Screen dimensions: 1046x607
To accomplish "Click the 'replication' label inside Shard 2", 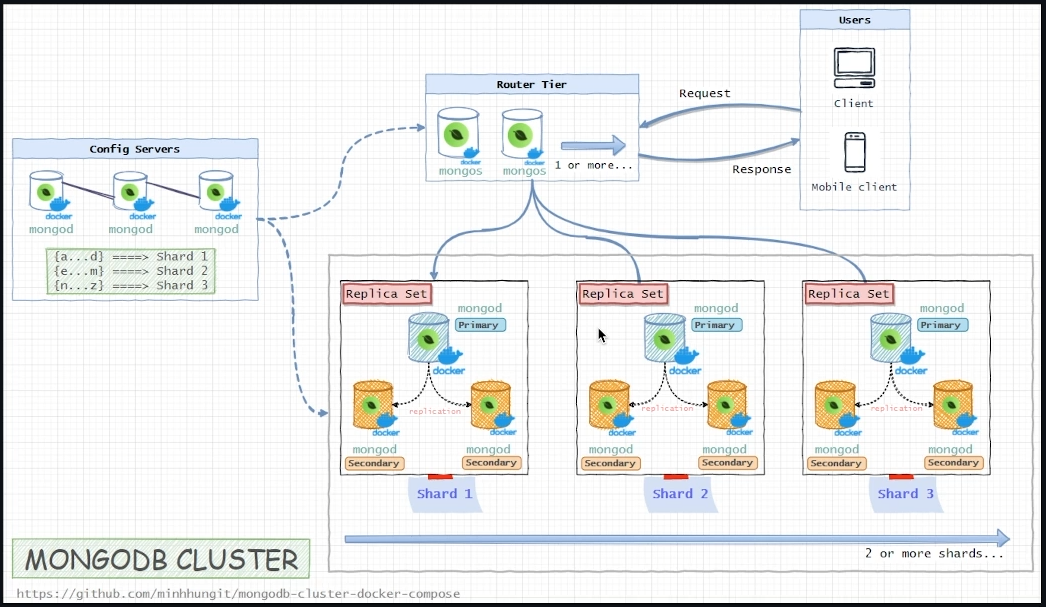I will (x=668, y=408).
